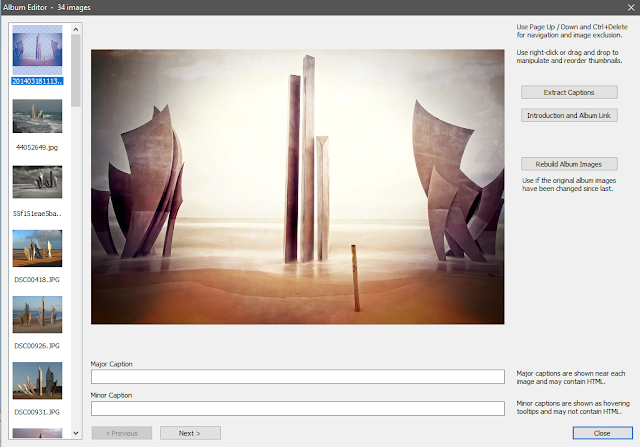
Task: Click the highlighted filename 201403181113..
Action: point(37,81)
